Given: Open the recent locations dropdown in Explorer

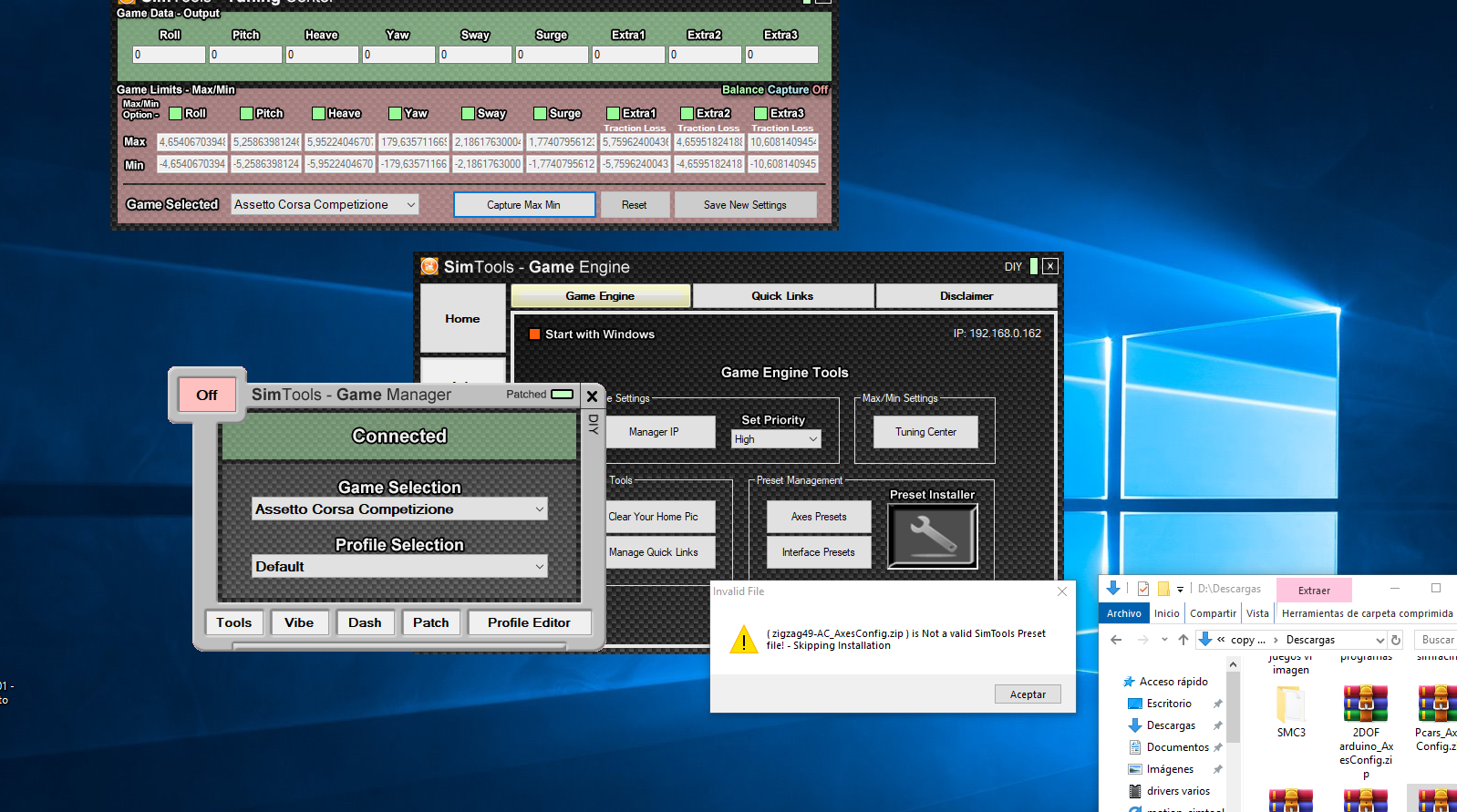Looking at the screenshot, I should click(1164, 640).
